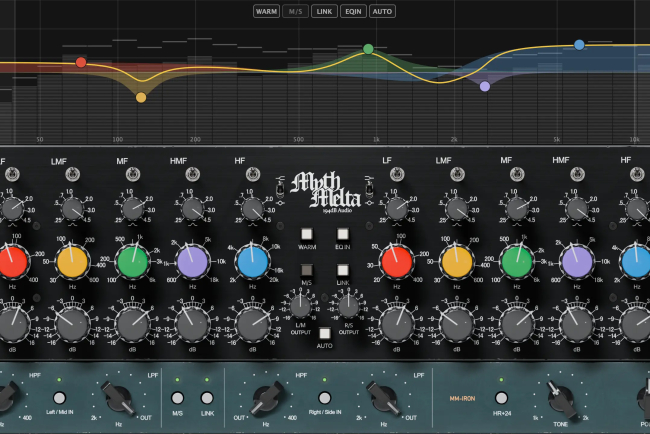Click the R/S channel red LF frequency knob

[x=397, y=262]
